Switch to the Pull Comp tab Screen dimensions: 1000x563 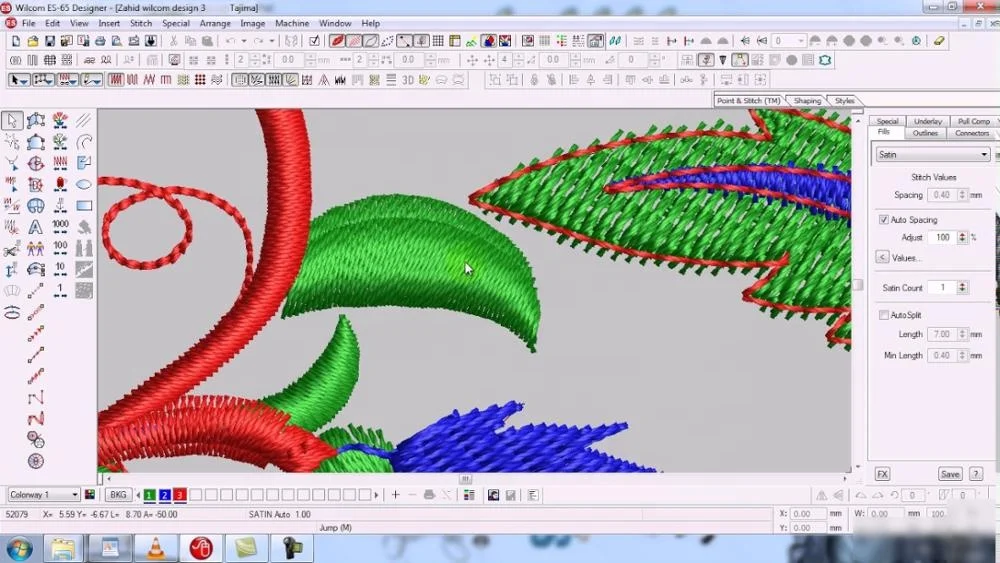[973, 121]
